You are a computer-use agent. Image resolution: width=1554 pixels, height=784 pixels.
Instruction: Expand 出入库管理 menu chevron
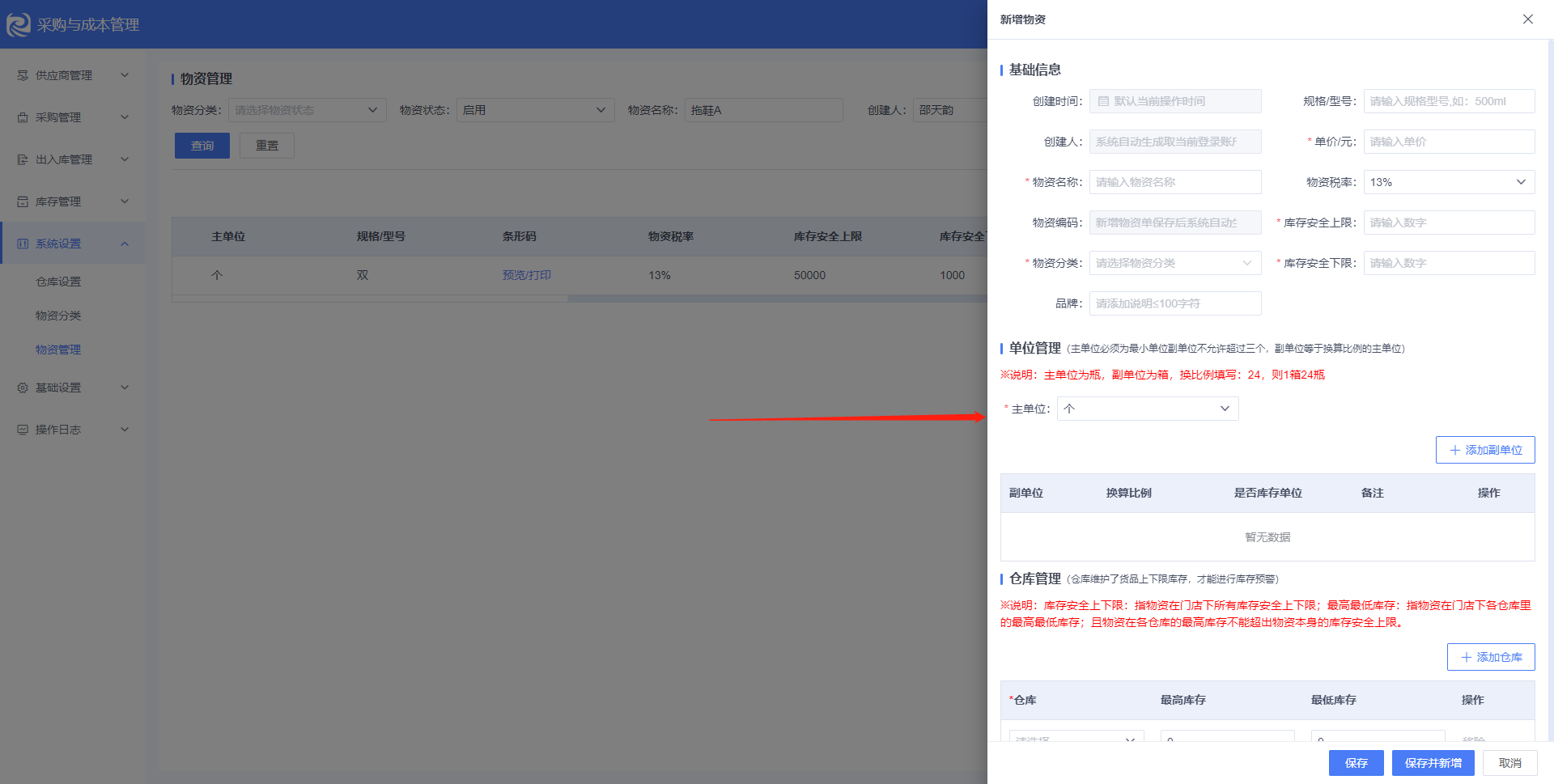tap(125, 159)
